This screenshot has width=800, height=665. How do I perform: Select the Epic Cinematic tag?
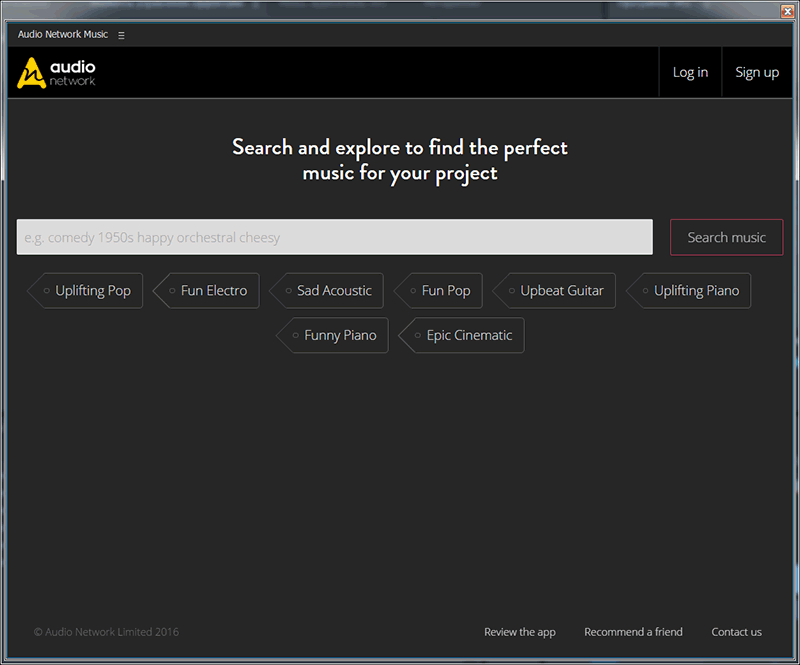462,335
